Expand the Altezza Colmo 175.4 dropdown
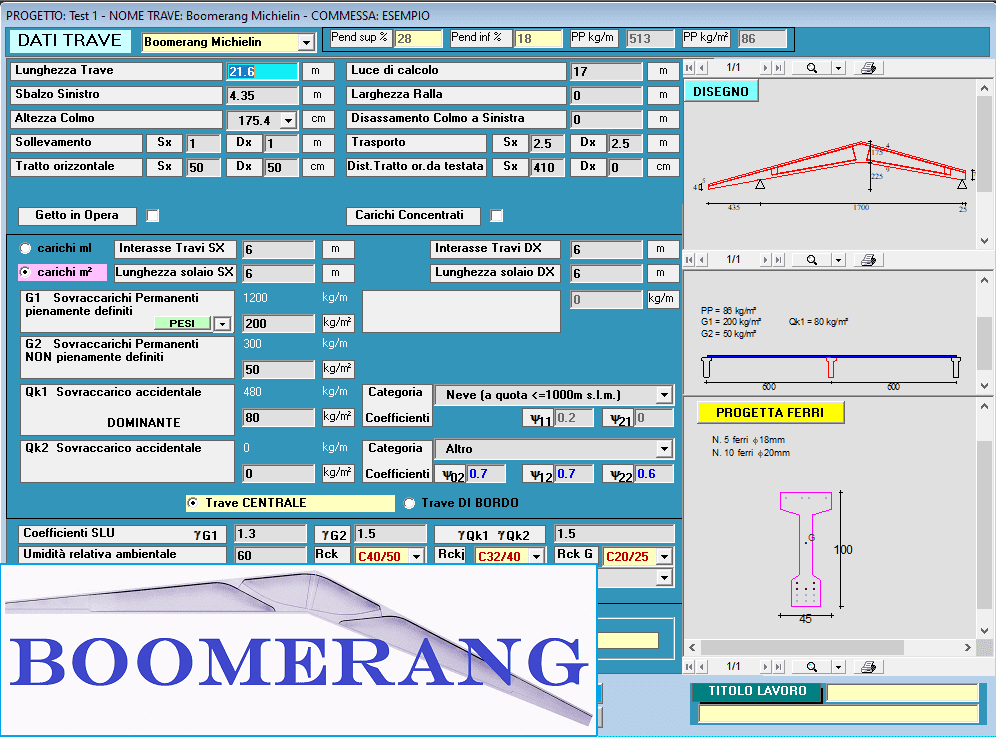Image resolution: width=996 pixels, height=737 pixels. pos(288,120)
